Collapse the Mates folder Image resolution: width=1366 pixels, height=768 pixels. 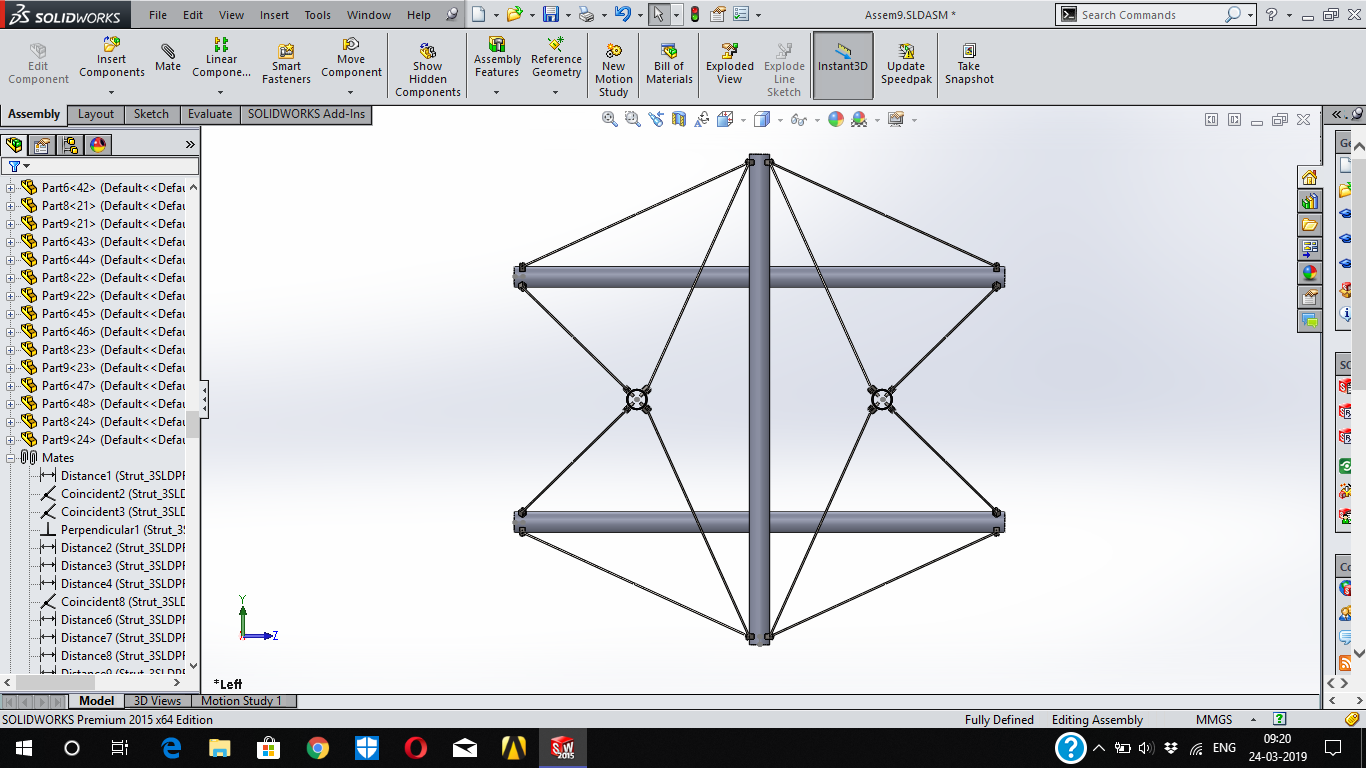click(11, 458)
